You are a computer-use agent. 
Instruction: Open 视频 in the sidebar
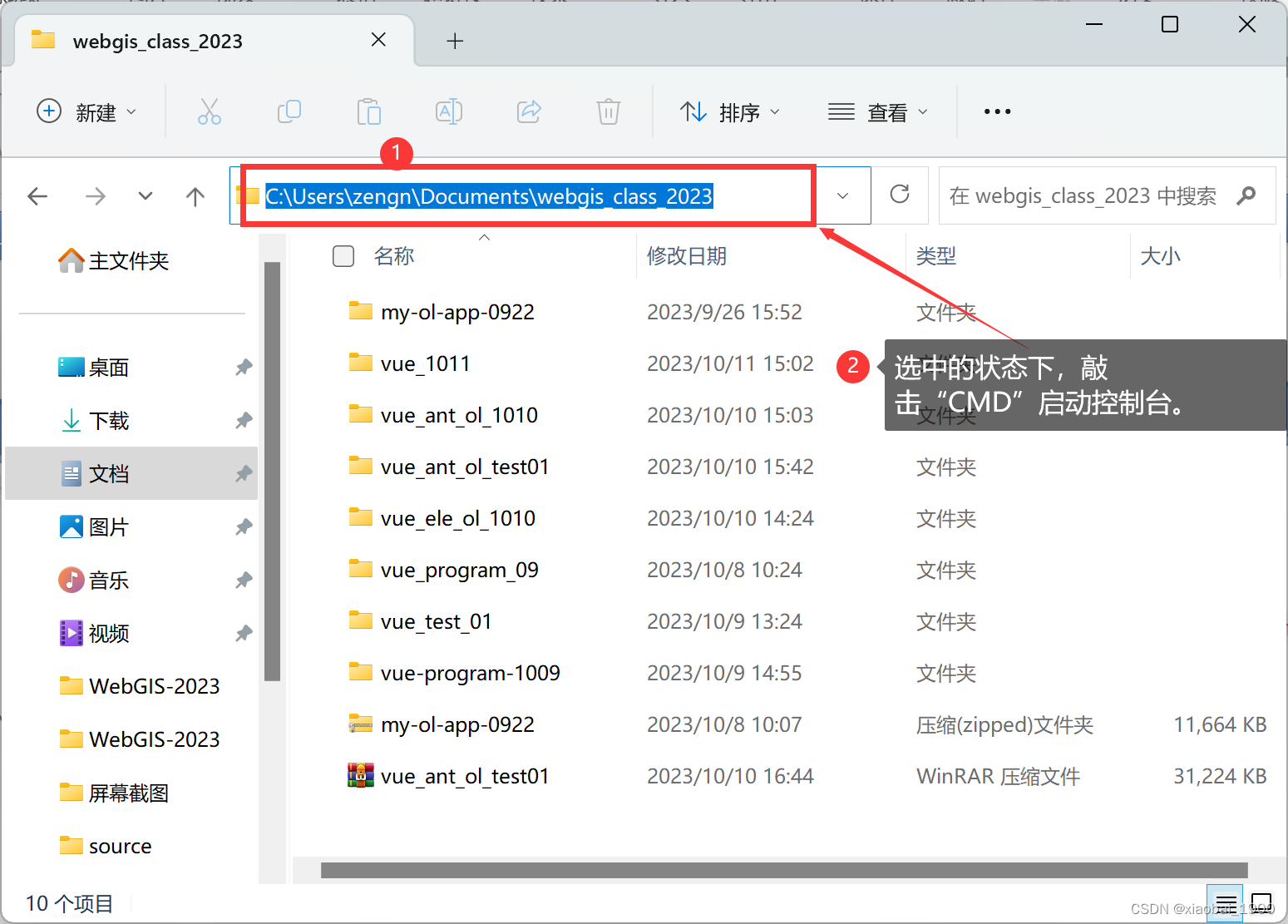[x=94, y=634]
